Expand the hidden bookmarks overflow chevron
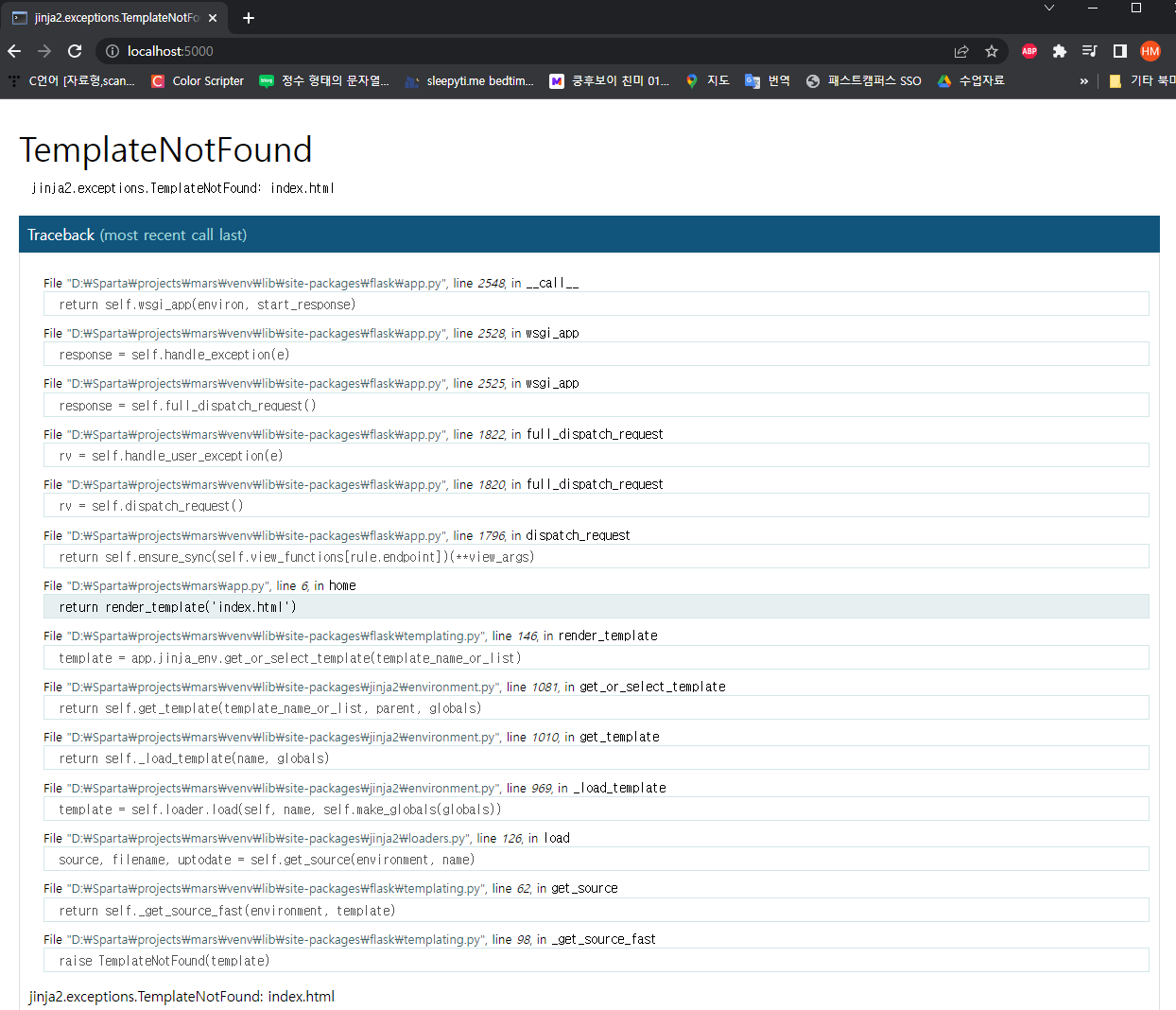 coord(1083,81)
